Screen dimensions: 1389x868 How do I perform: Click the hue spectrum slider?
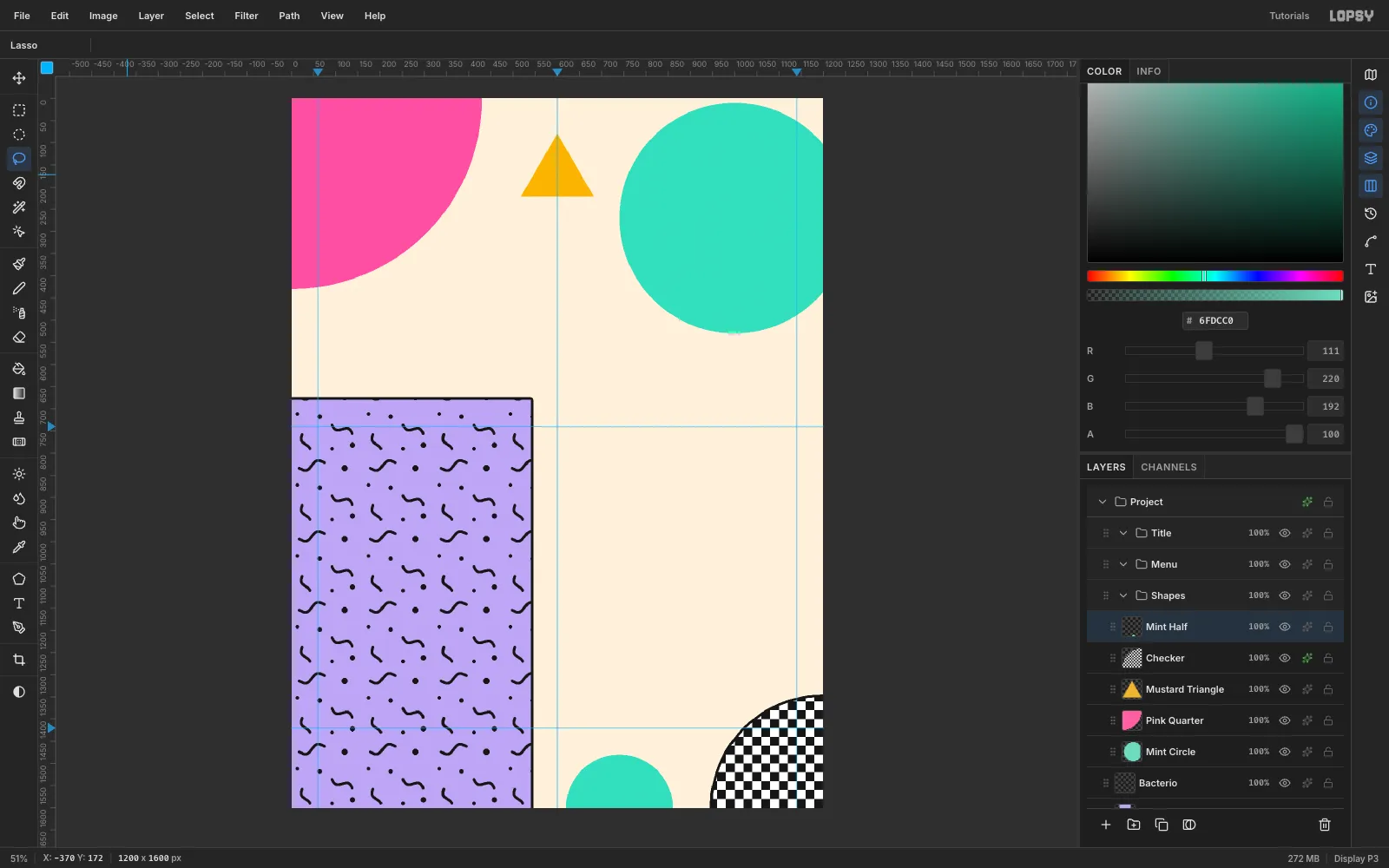(1215, 276)
